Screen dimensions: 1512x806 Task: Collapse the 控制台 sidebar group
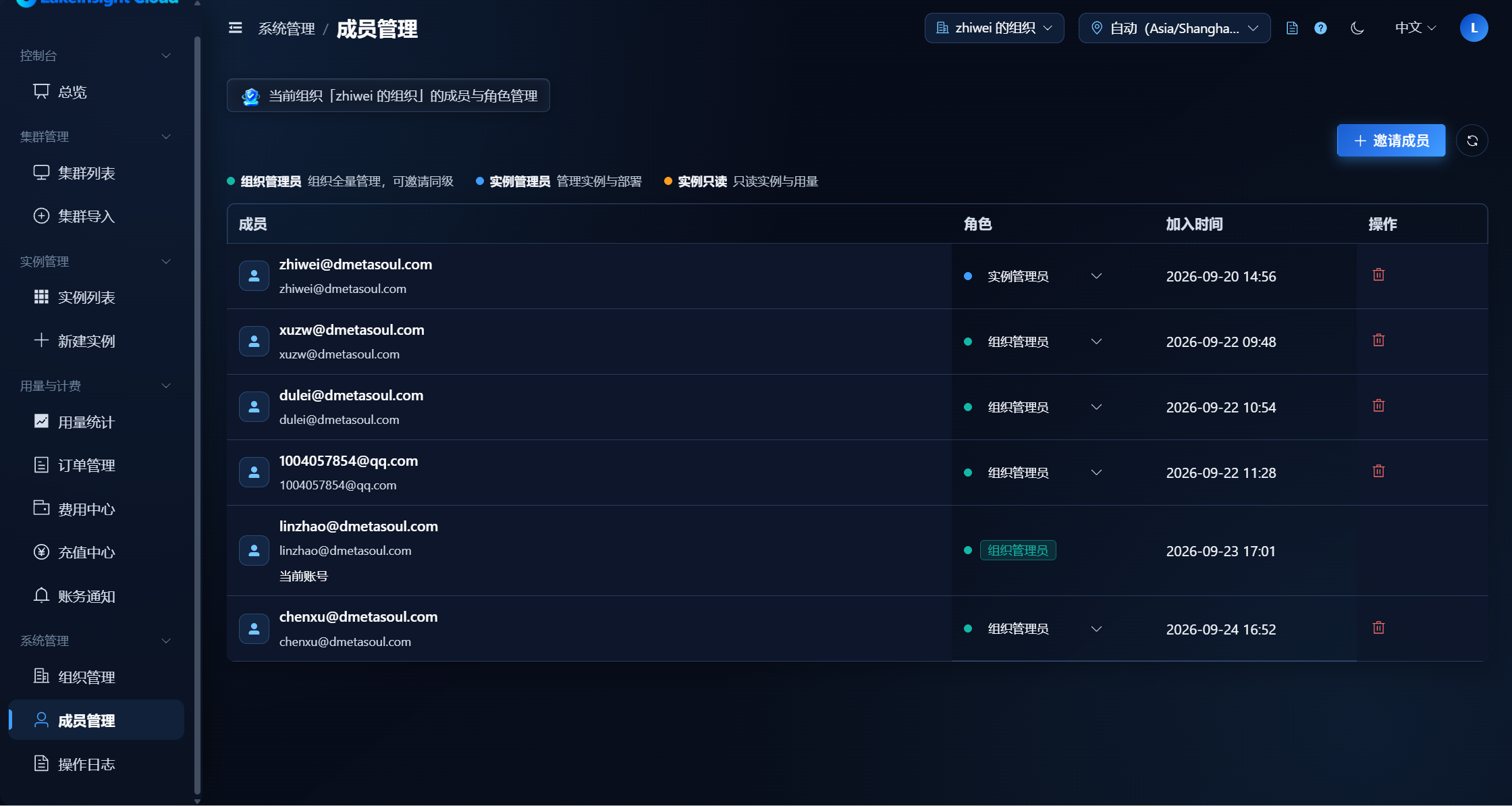(x=96, y=55)
